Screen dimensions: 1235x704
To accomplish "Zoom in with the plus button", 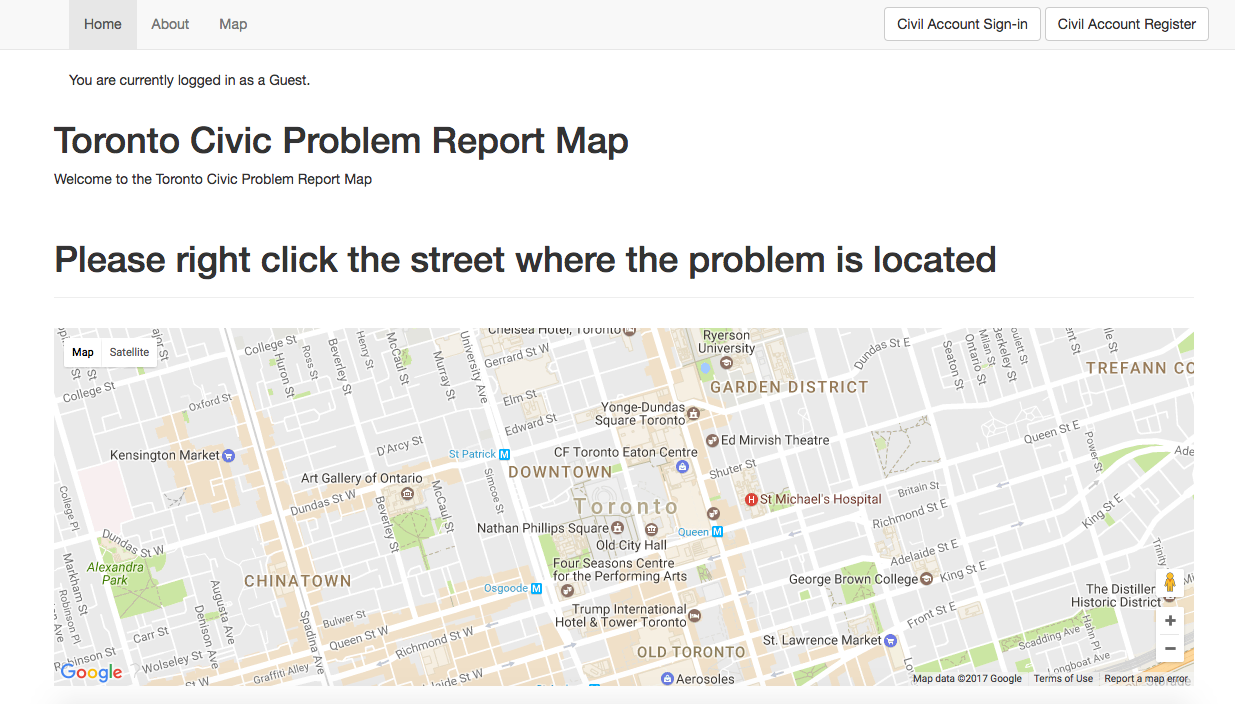I will (x=1170, y=621).
